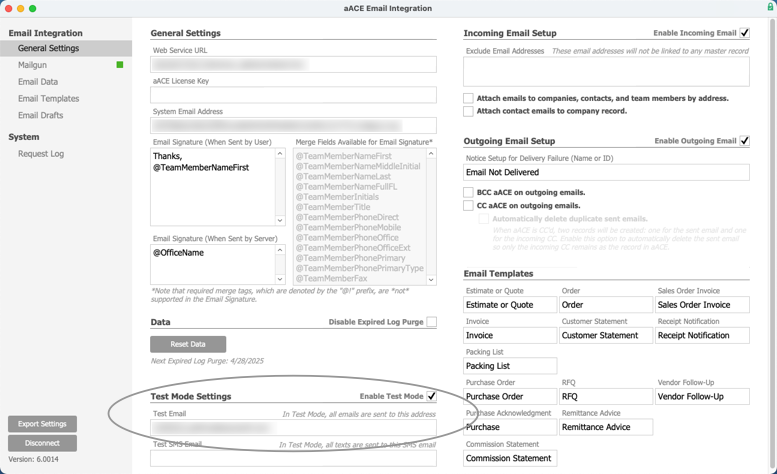Screen dimensions: 777x474
Task: Click the Receipt Notification template field
Action: [x=702, y=335]
